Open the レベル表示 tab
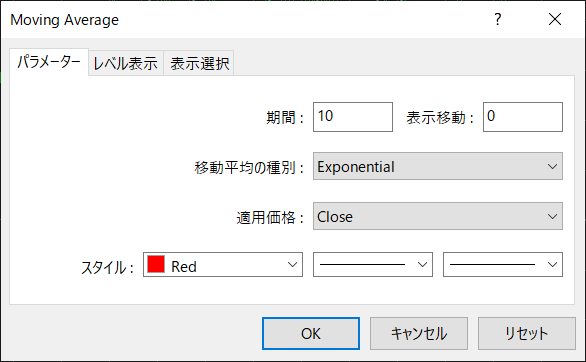Screen dimensions: 586x362 pos(126,63)
